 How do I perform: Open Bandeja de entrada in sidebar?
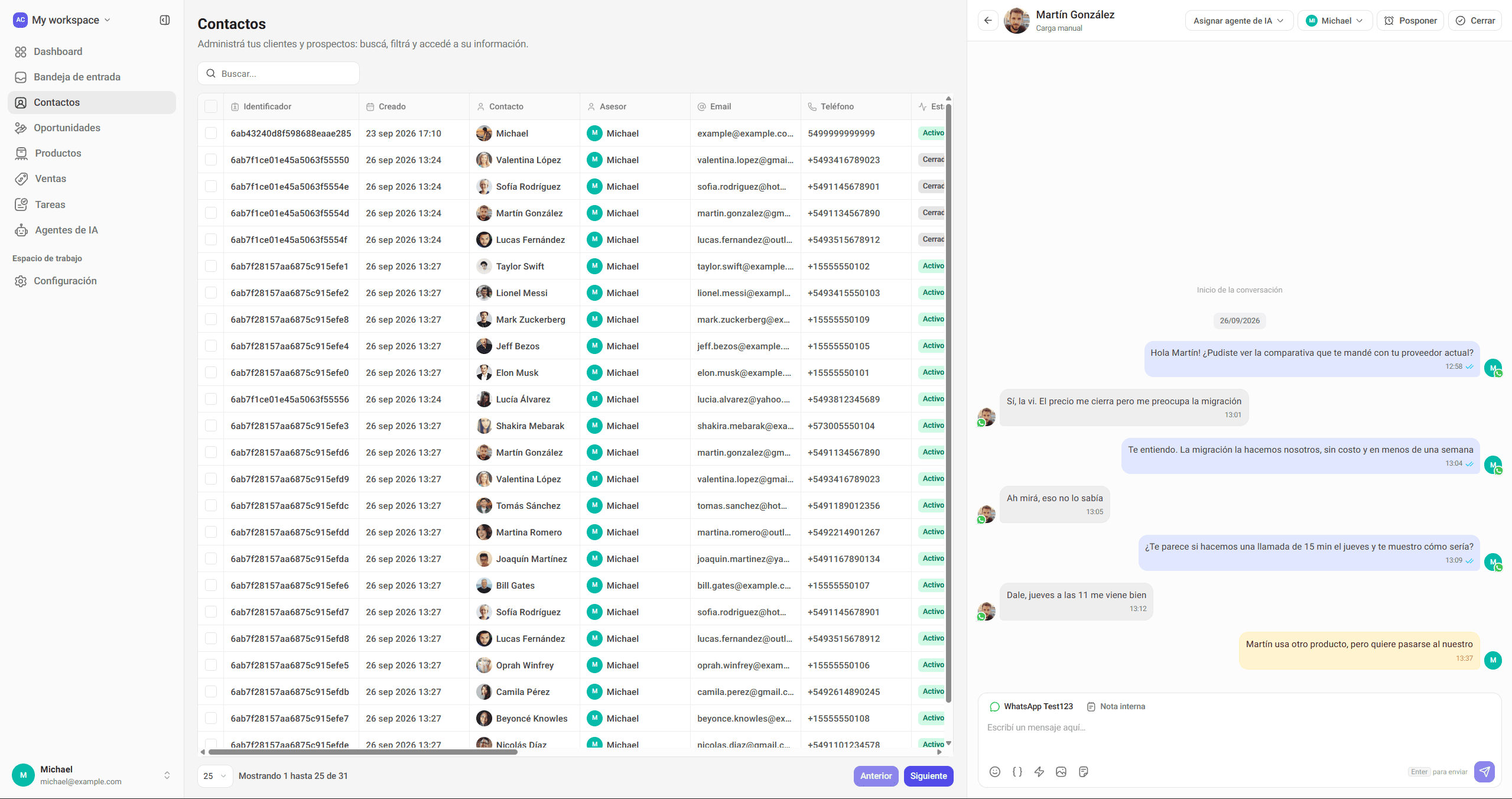[92, 77]
